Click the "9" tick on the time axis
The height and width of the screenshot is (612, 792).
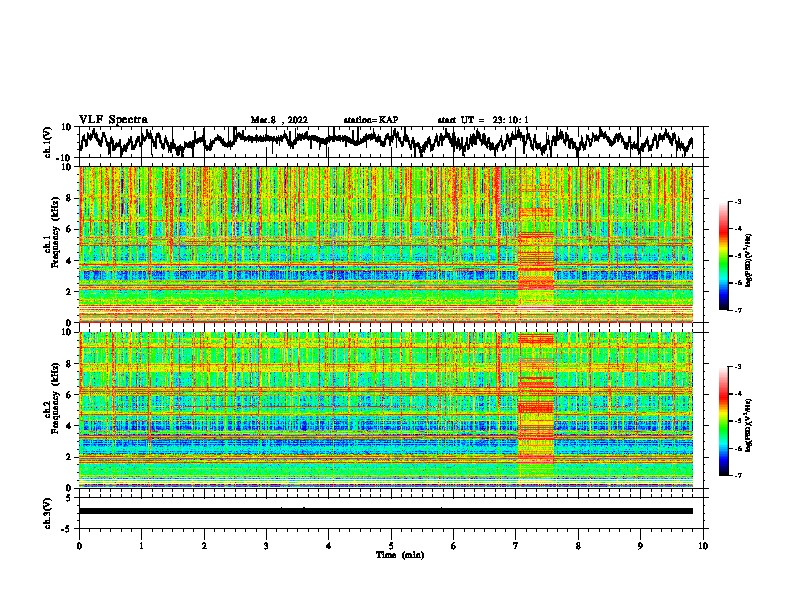tap(640, 546)
